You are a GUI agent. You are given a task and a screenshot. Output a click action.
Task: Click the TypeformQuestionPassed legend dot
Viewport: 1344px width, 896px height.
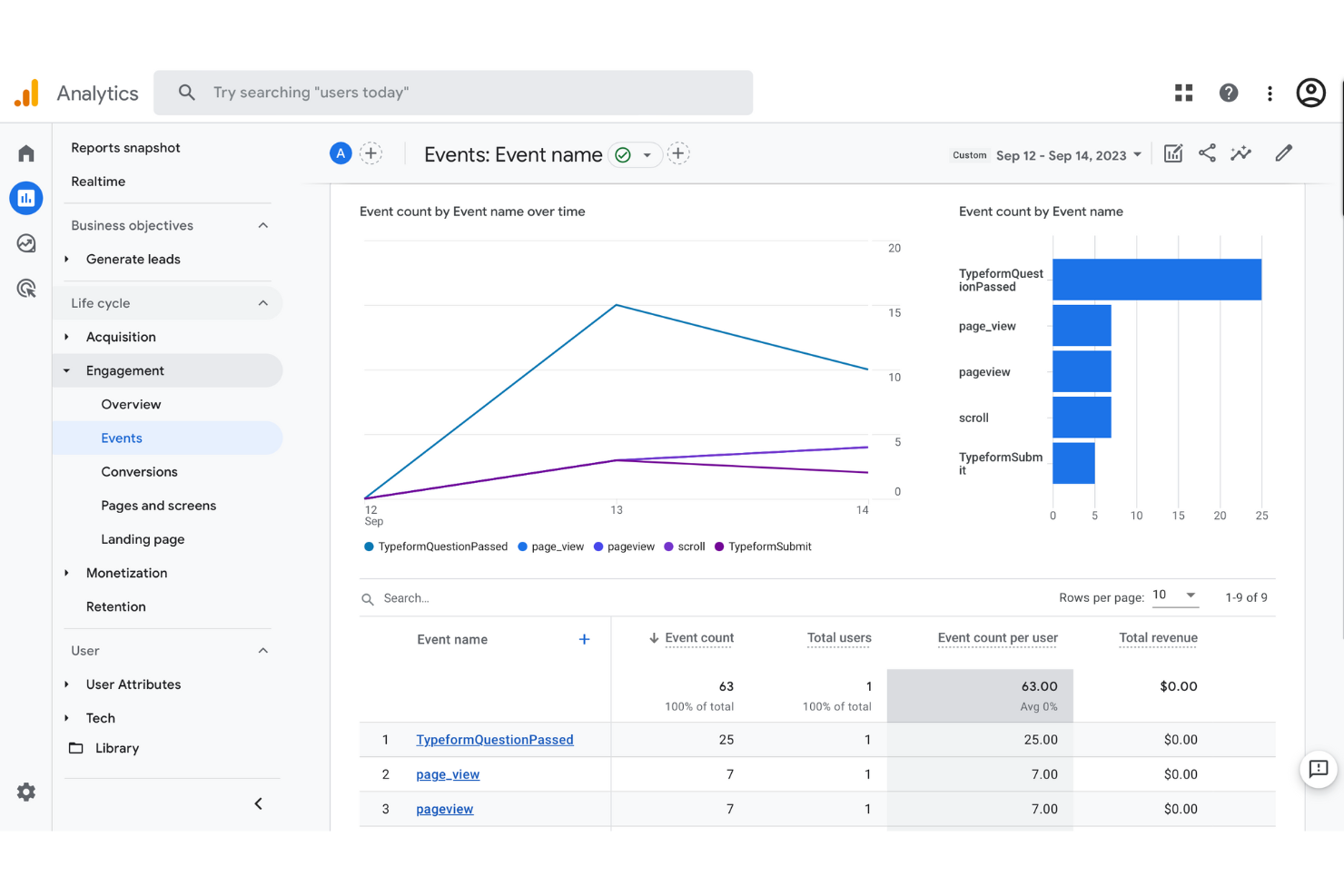pos(369,546)
